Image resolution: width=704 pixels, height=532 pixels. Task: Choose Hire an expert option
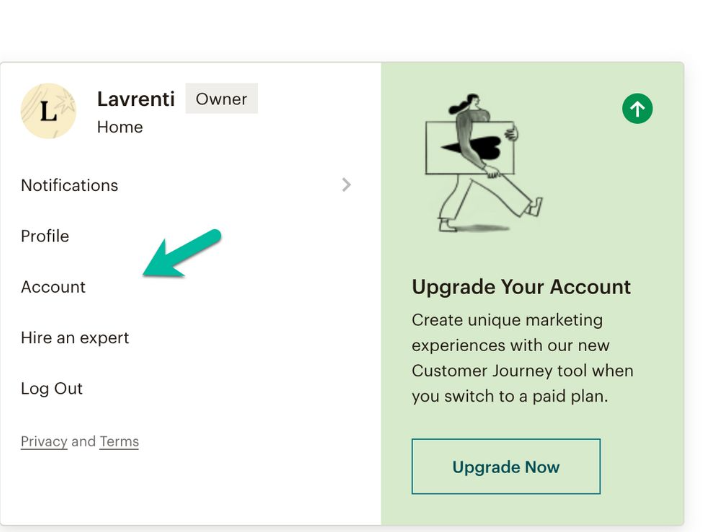[75, 338]
